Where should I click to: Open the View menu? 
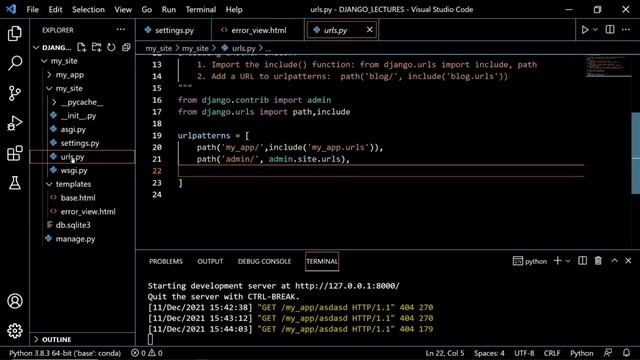[x=123, y=9]
